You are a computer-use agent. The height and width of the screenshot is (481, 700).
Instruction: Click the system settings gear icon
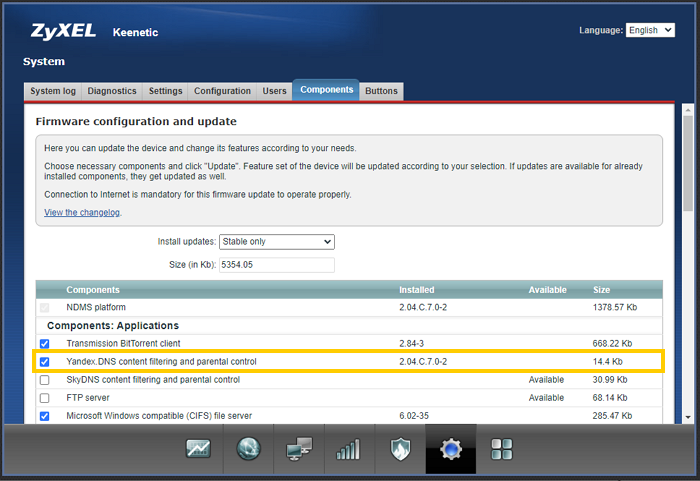coord(451,450)
